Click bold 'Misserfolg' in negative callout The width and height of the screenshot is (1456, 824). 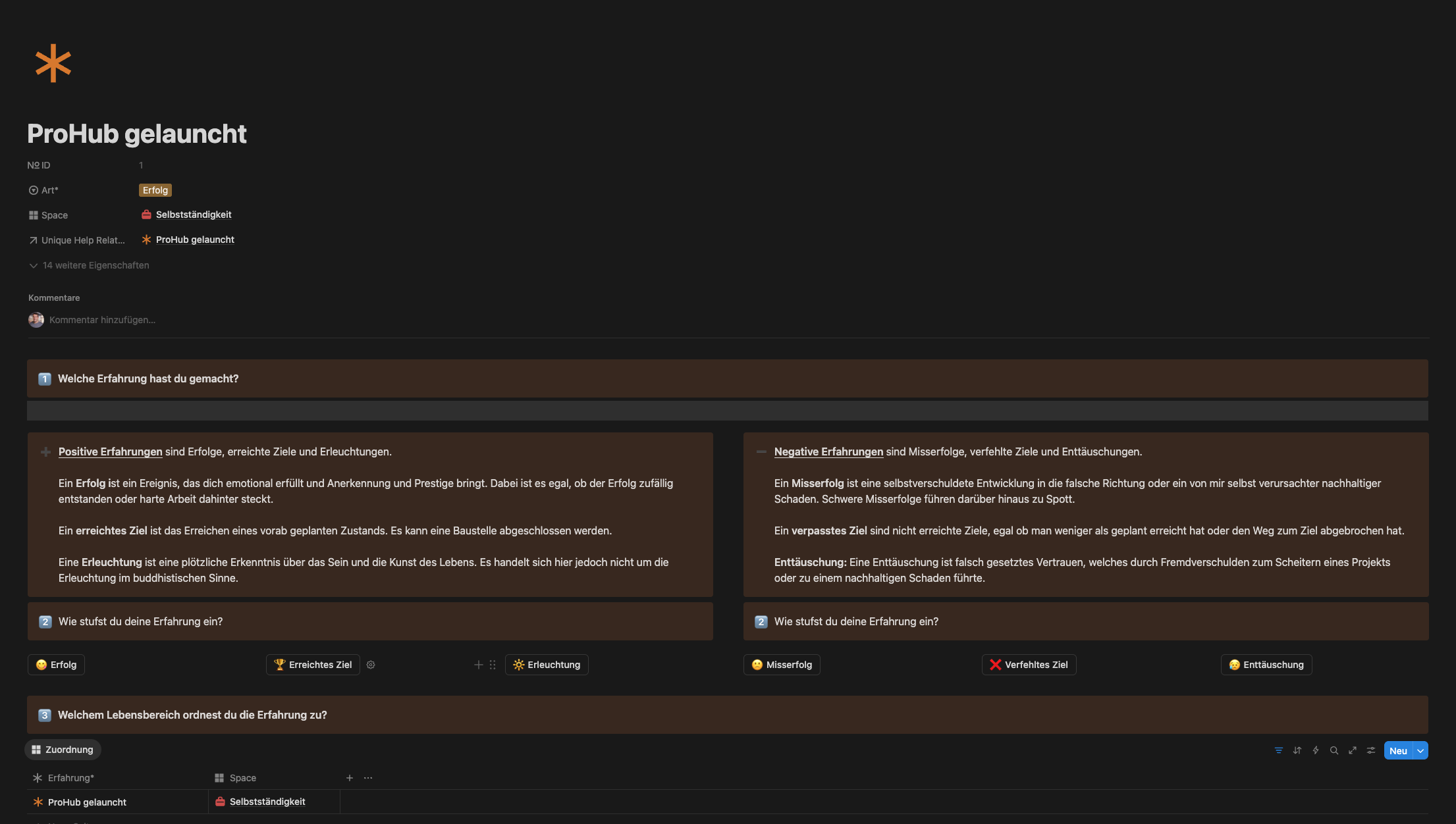(x=817, y=483)
